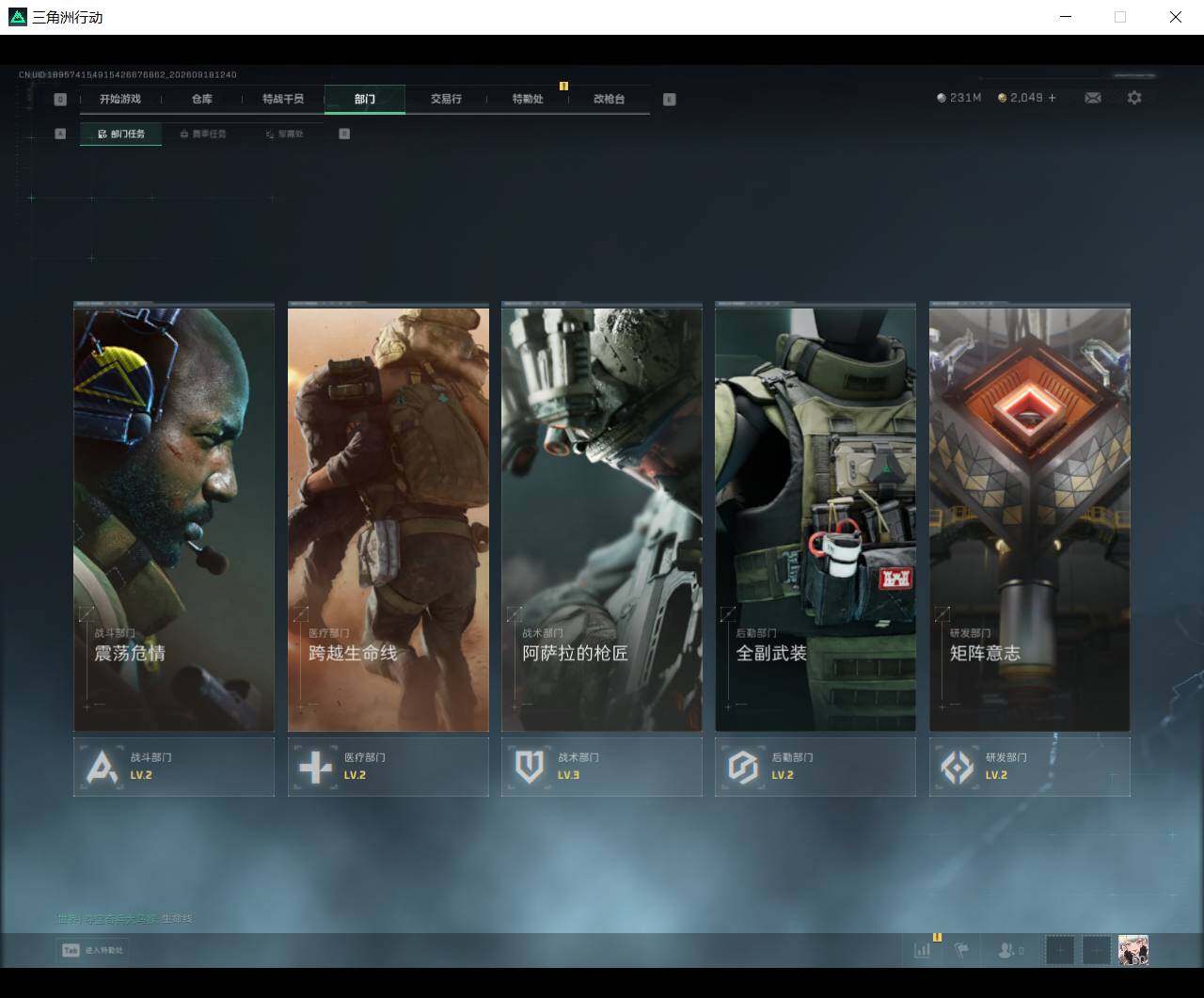
Task: Click the D key sub-tab indicator
Action: click(344, 134)
